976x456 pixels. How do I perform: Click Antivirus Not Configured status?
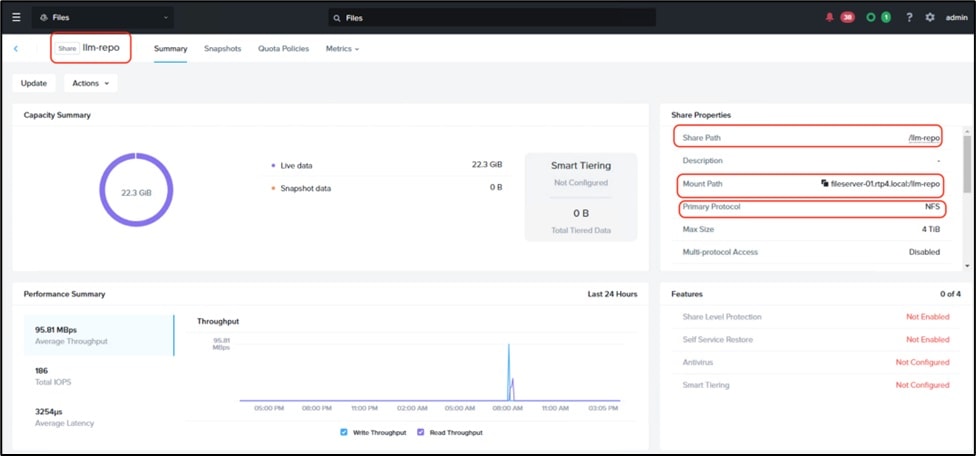922,362
